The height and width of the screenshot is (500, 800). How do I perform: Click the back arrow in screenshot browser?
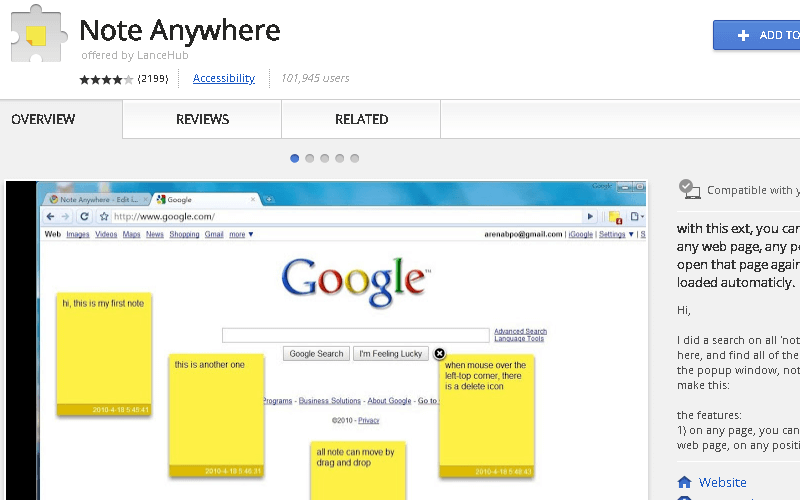click(x=50, y=216)
